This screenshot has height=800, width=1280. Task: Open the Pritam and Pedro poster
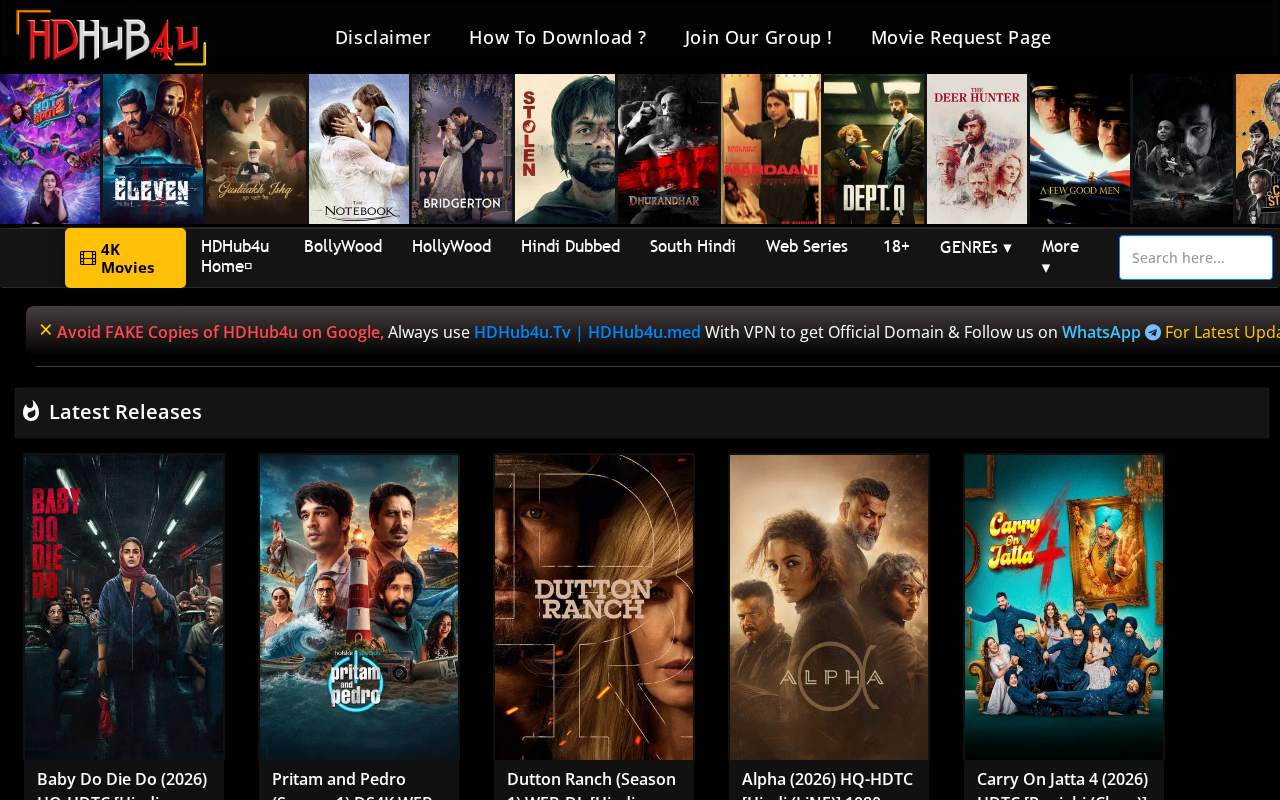[359, 607]
